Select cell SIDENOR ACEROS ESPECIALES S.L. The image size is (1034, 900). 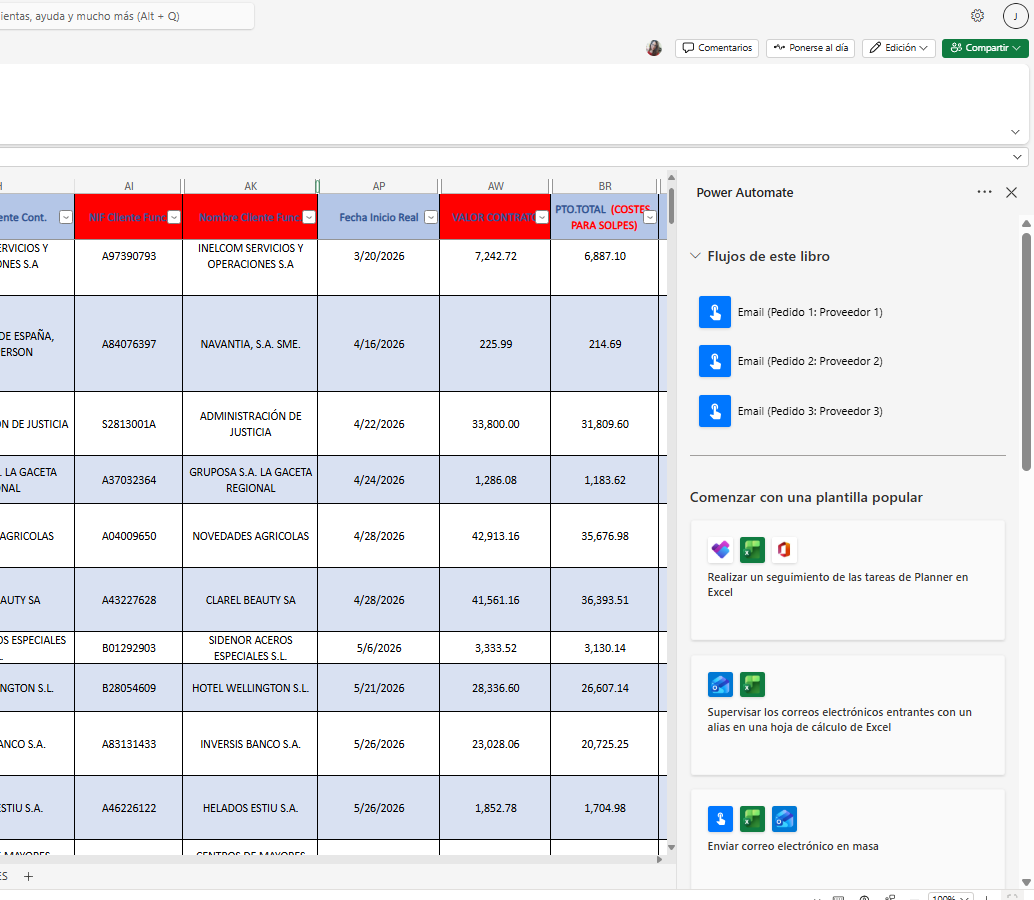pyautogui.click(x=251, y=647)
